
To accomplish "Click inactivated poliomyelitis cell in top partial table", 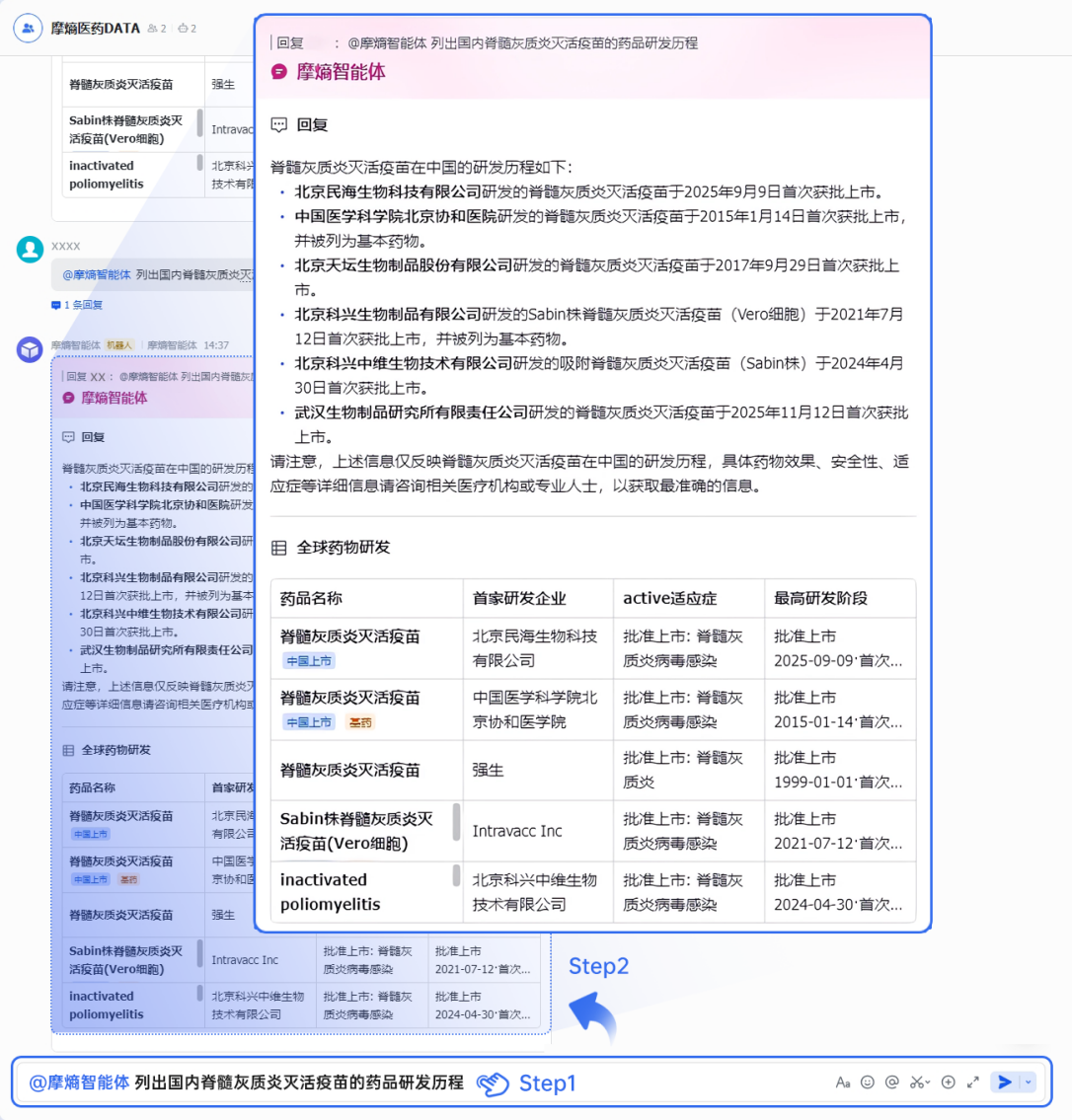I will (x=133, y=175).
